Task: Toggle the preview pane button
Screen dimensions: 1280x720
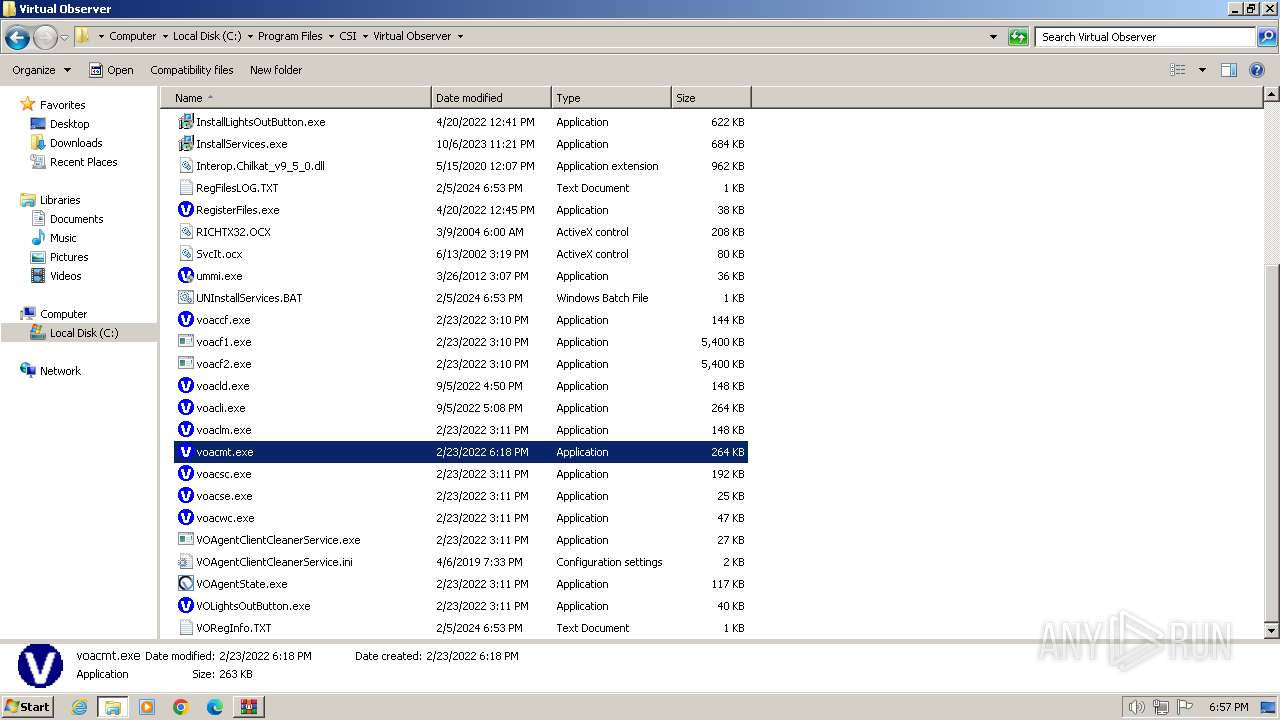Action: coord(1229,70)
